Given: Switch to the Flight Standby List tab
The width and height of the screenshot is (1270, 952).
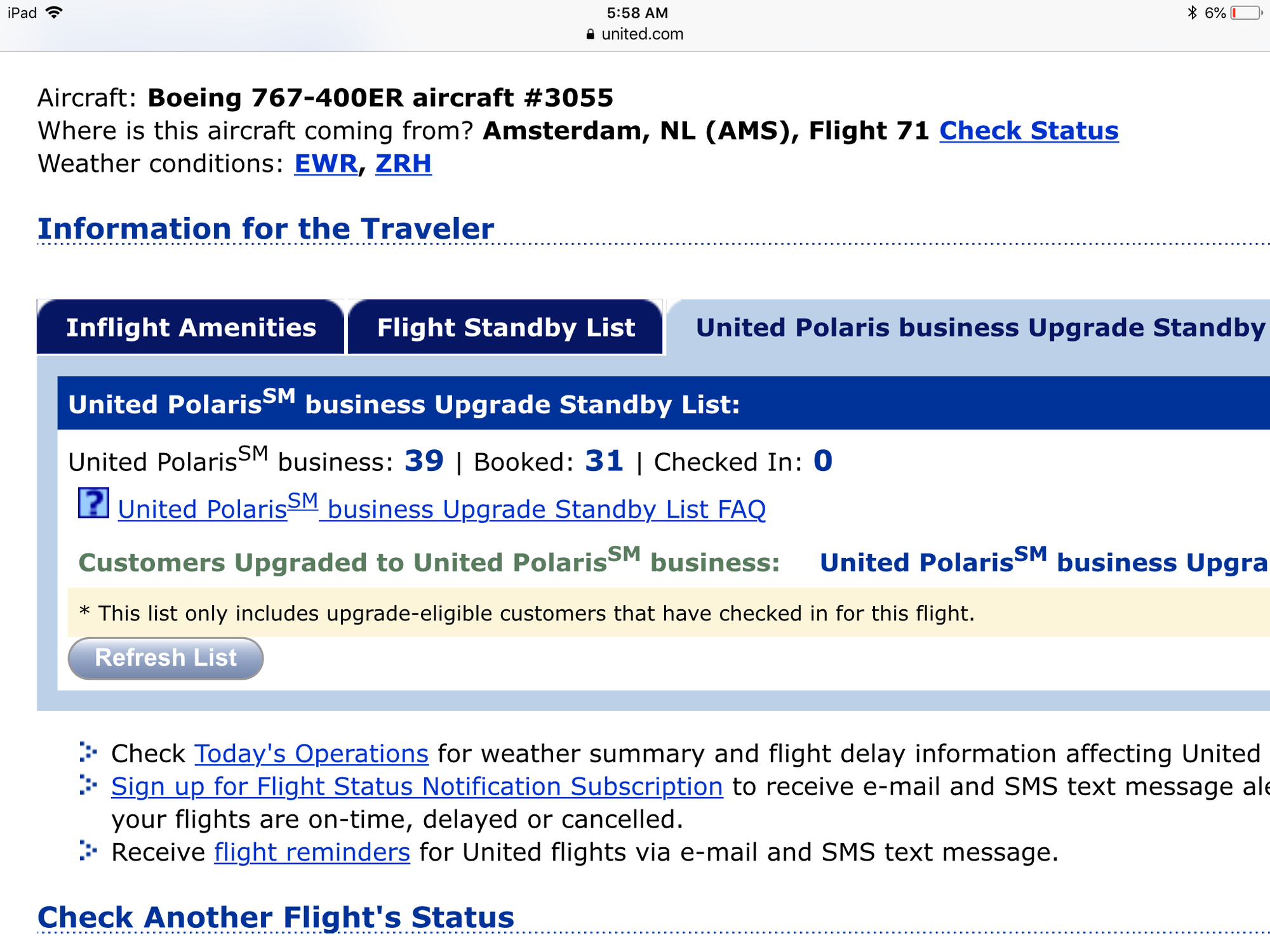Looking at the screenshot, I should [505, 327].
